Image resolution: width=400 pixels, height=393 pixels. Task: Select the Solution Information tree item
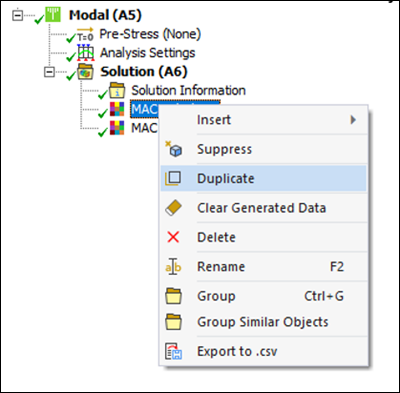189,90
